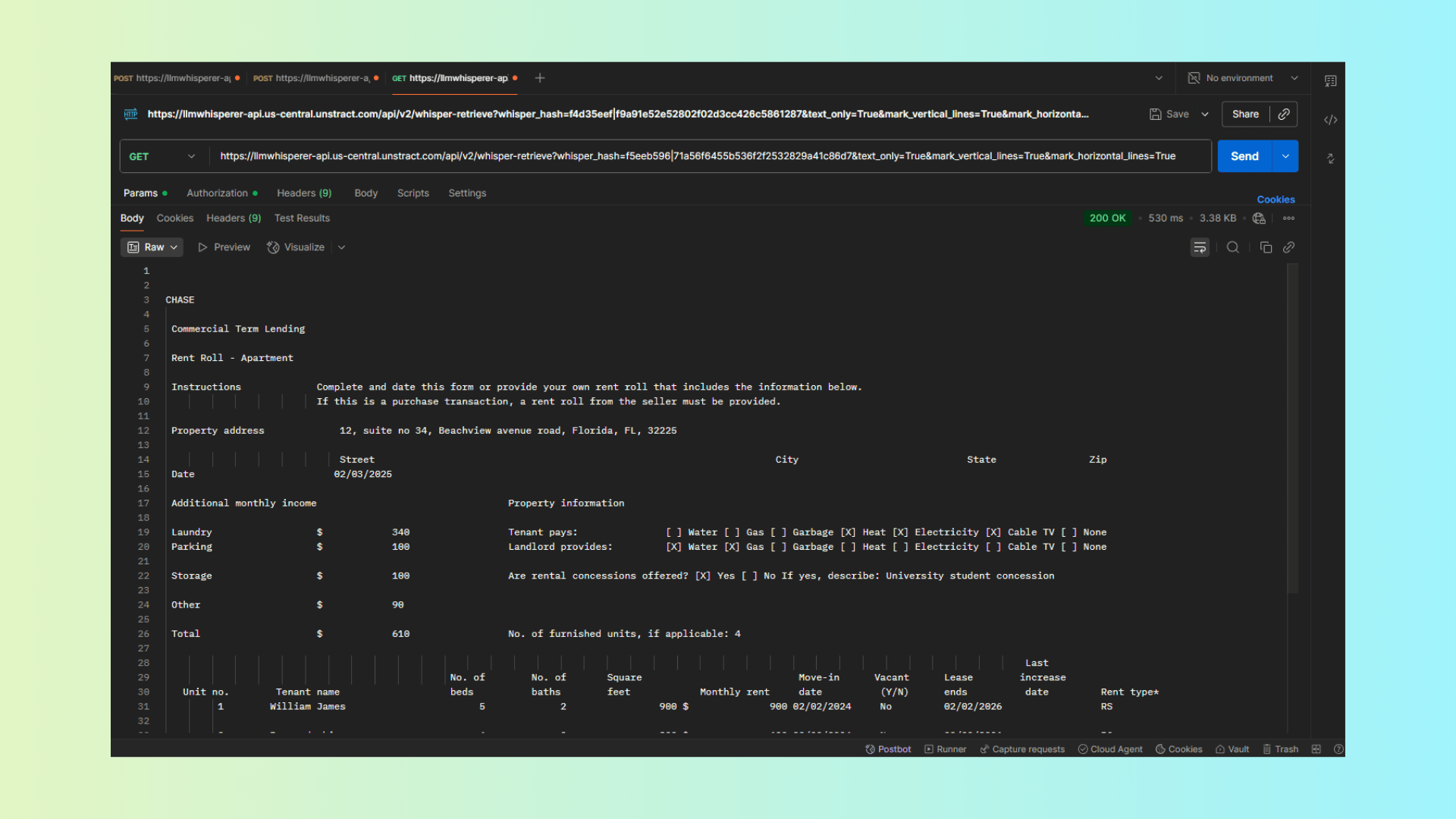Expand the Save button dropdown
Image resolution: width=1456 pixels, height=819 pixels.
click(1205, 114)
